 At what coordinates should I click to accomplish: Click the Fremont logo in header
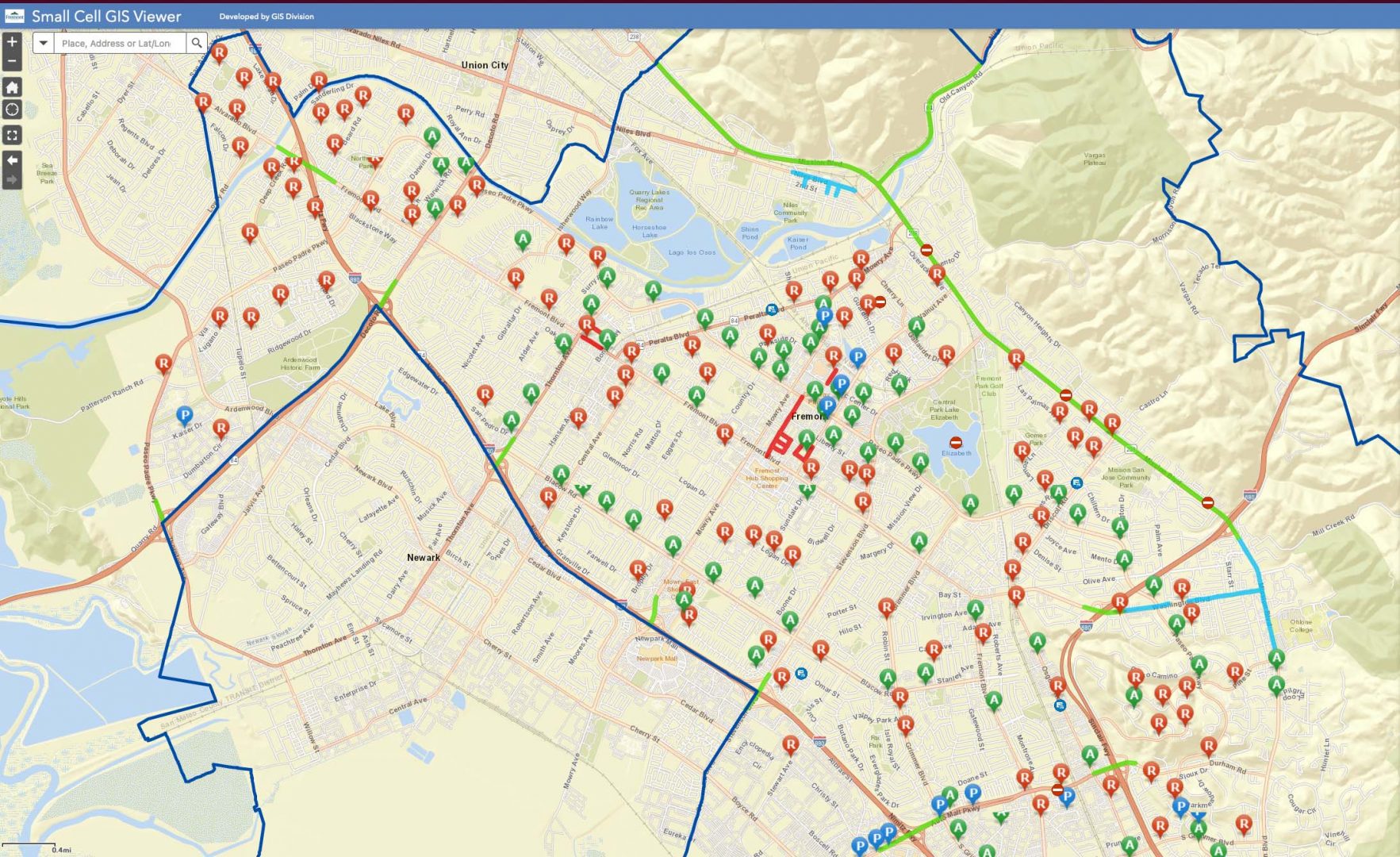(x=14, y=16)
